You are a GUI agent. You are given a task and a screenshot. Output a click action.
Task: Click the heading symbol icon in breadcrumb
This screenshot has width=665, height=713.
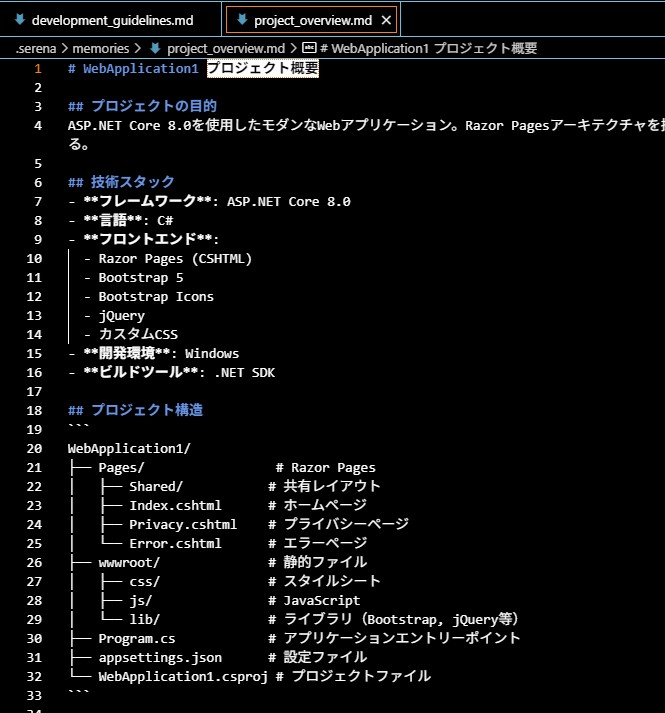point(309,47)
